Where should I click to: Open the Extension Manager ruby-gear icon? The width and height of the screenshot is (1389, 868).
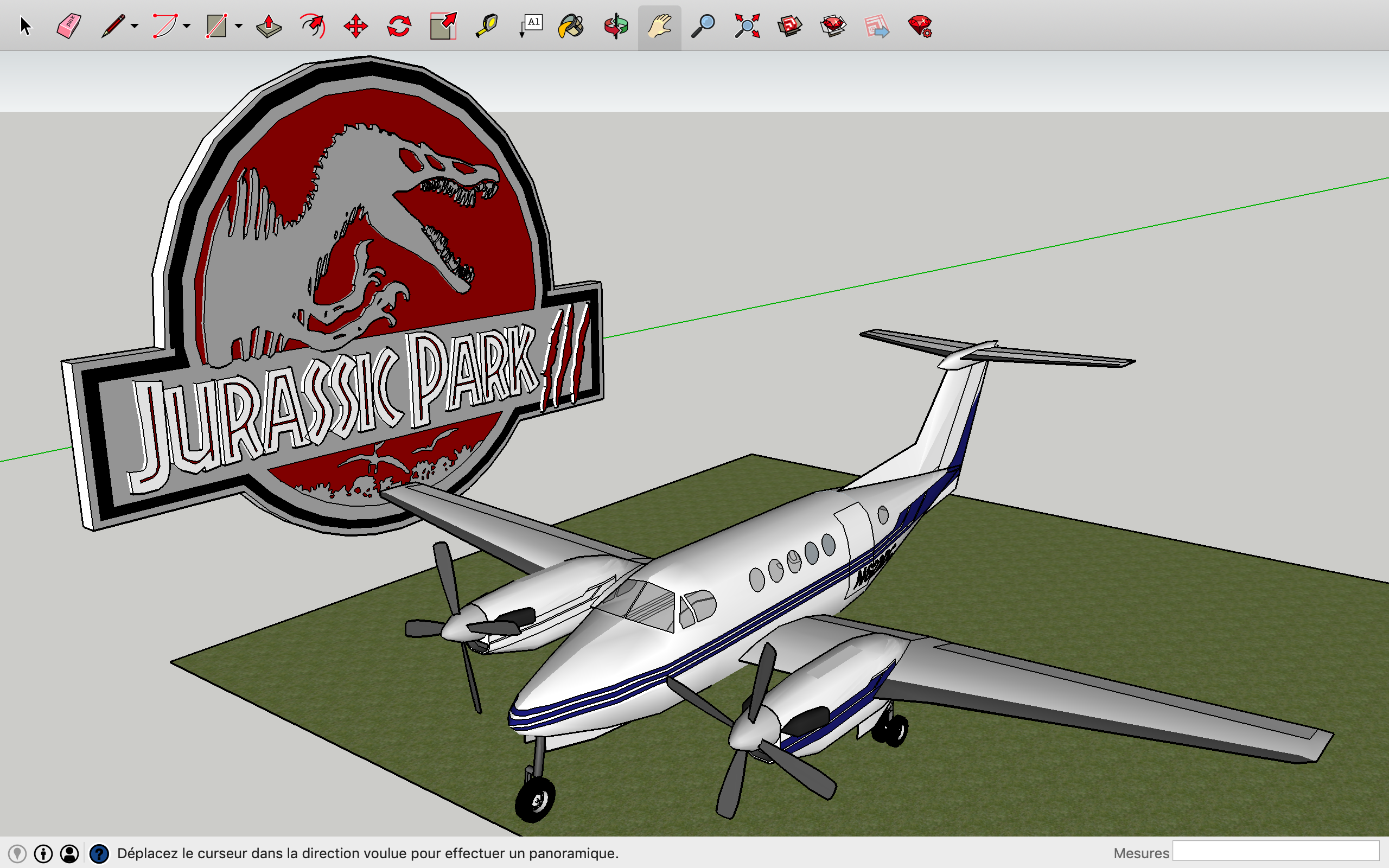[x=920, y=27]
